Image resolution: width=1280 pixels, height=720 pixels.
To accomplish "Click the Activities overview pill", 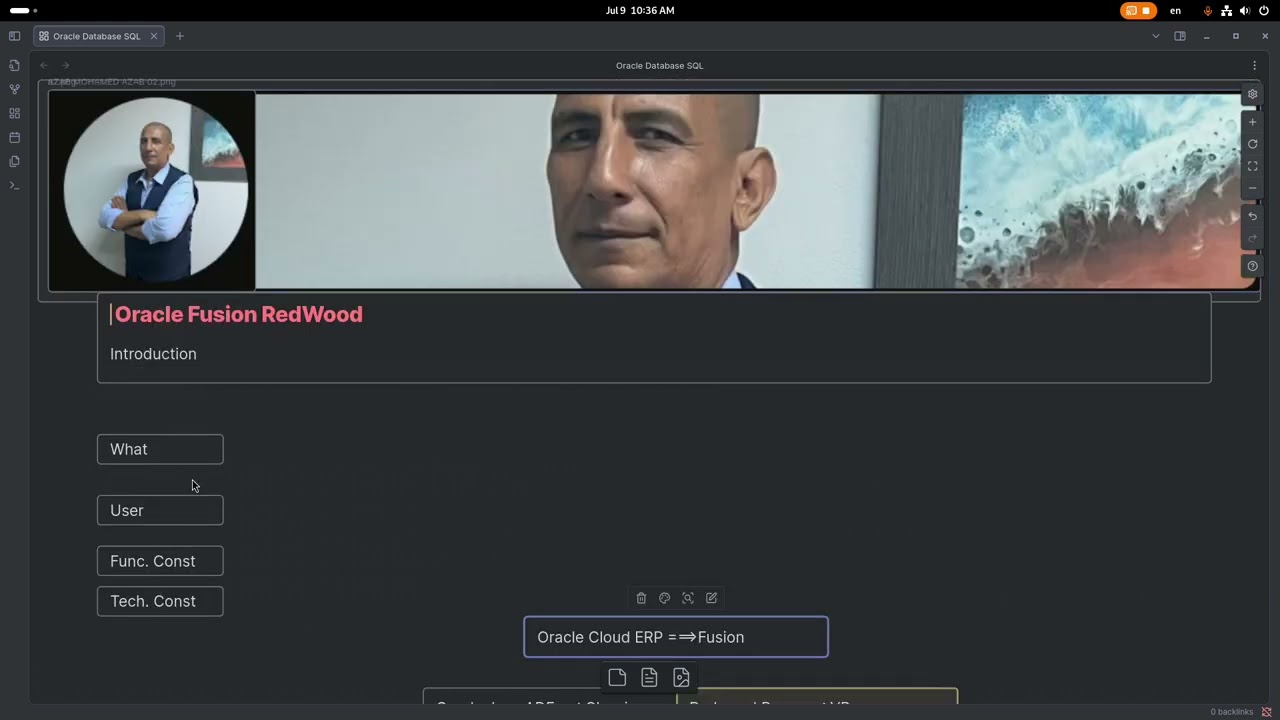I will point(20,10).
